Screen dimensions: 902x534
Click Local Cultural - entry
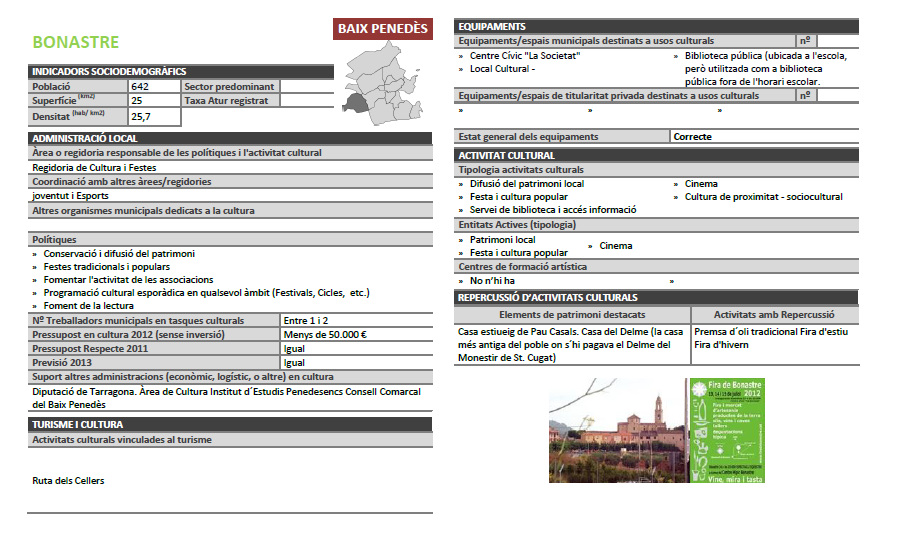[502, 68]
